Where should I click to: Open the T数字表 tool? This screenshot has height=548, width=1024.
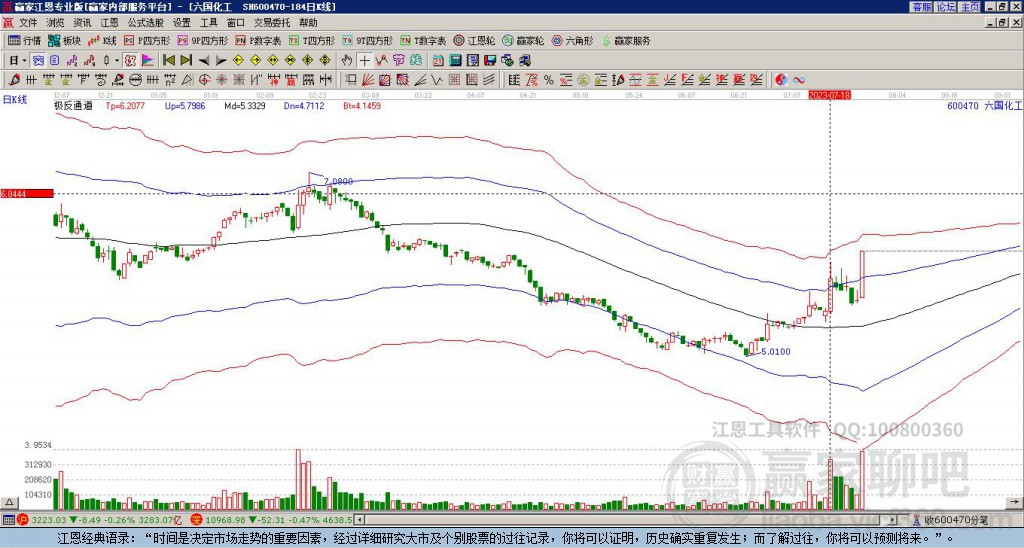coord(423,41)
